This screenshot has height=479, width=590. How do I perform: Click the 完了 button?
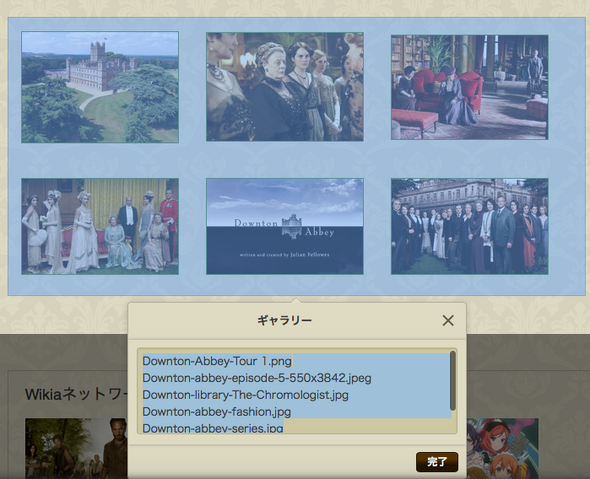(437, 462)
